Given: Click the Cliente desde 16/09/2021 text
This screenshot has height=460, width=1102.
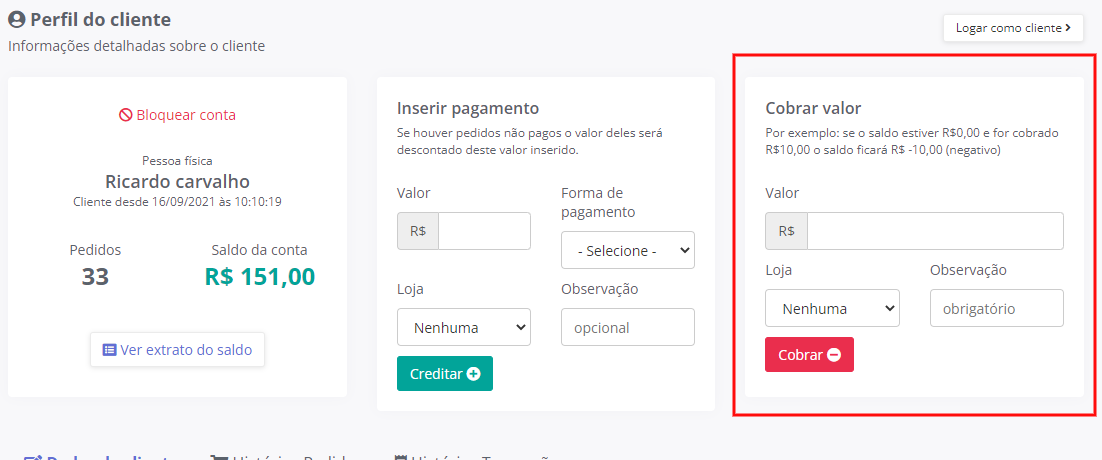Looking at the screenshot, I should pos(177,202).
